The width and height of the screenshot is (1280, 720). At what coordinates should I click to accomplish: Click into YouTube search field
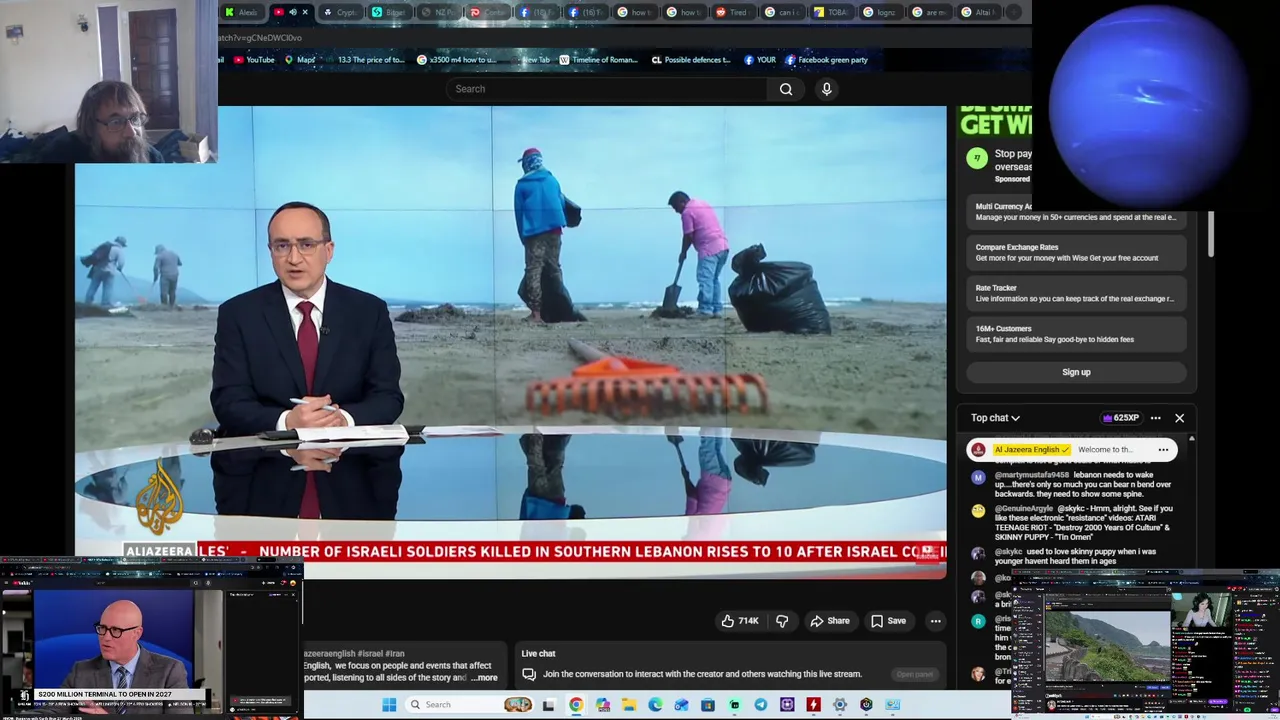click(x=607, y=89)
